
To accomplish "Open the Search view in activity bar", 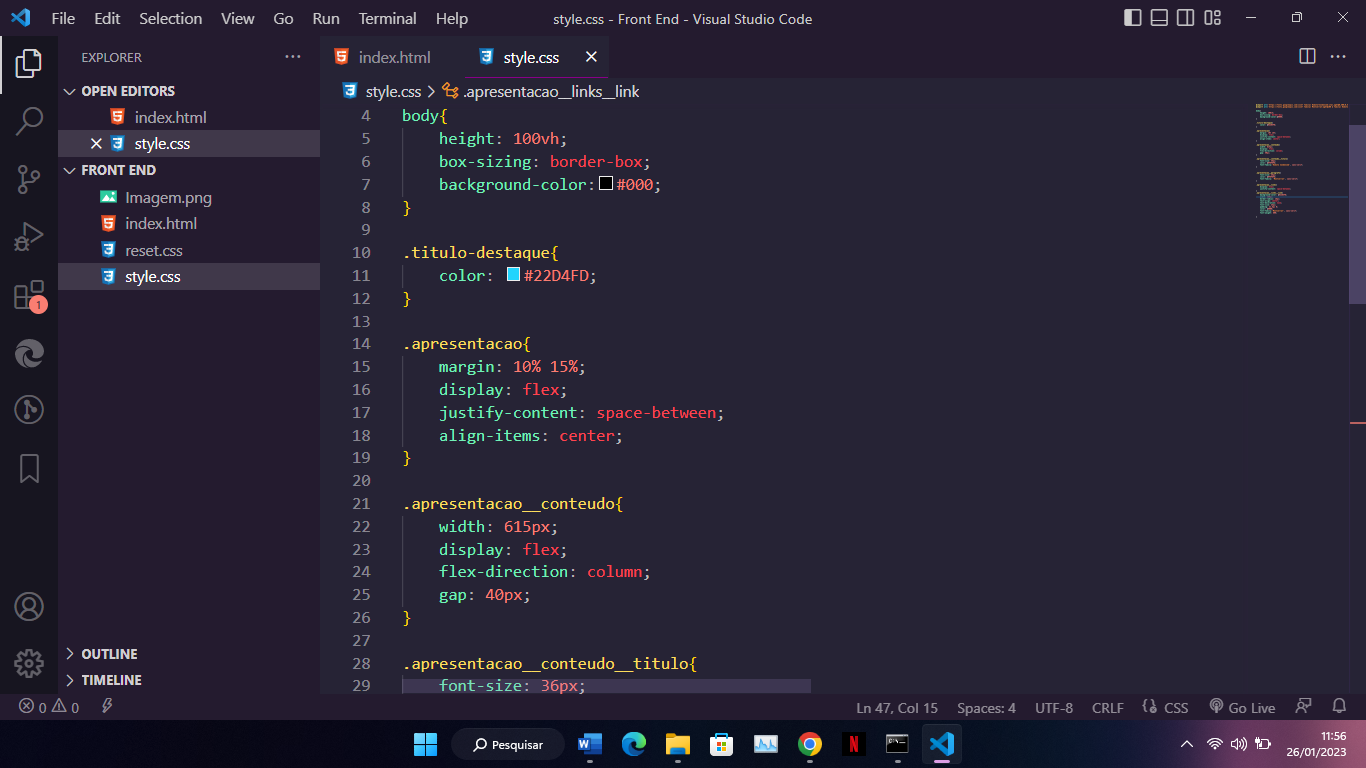I will pos(29,122).
